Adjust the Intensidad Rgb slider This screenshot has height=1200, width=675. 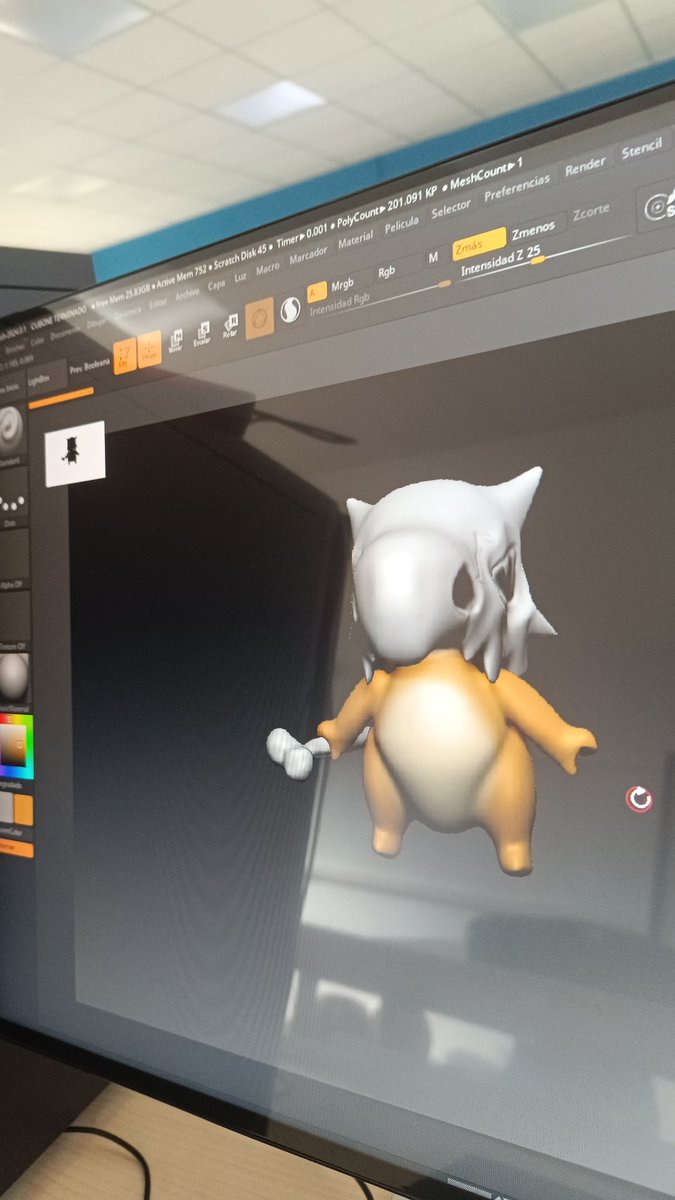[378, 299]
